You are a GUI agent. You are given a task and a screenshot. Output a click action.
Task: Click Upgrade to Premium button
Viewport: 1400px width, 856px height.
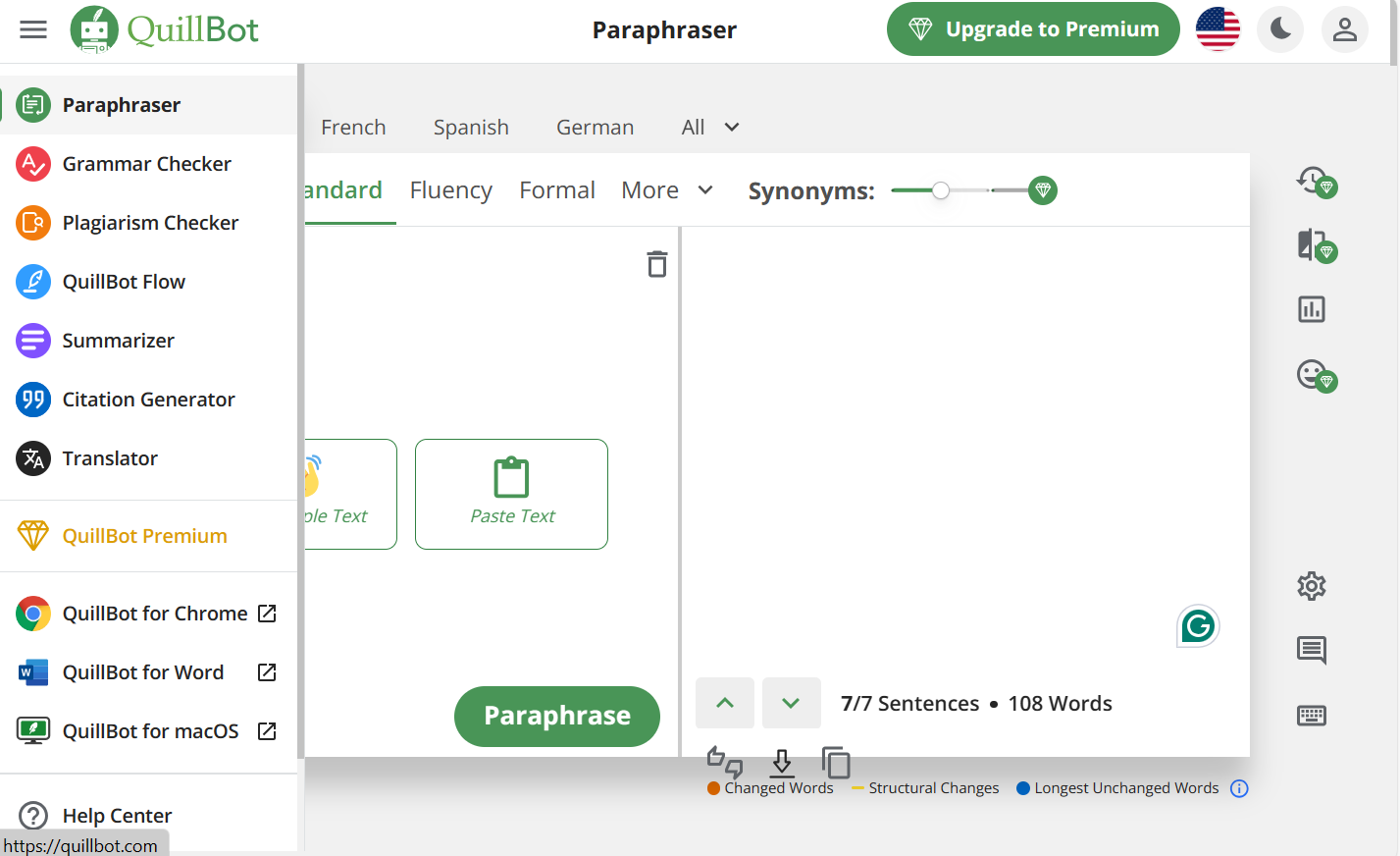pyautogui.click(x=1033, y=29)
